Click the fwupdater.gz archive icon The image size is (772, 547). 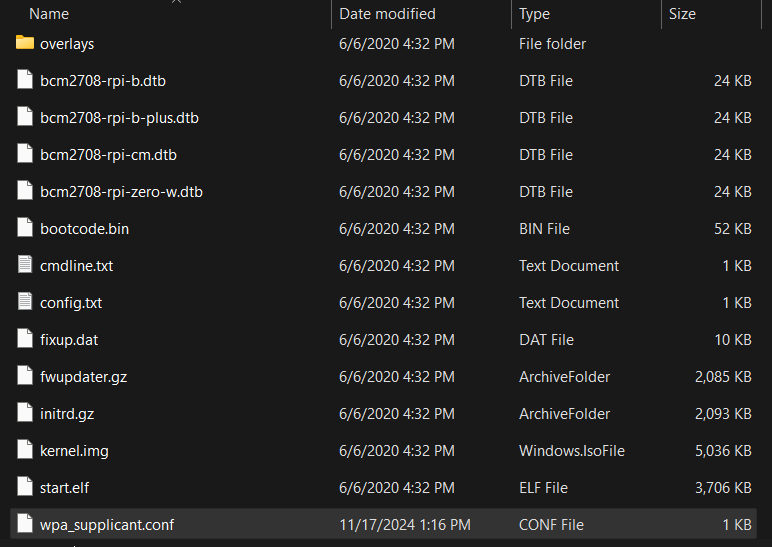tap(25, 376)
